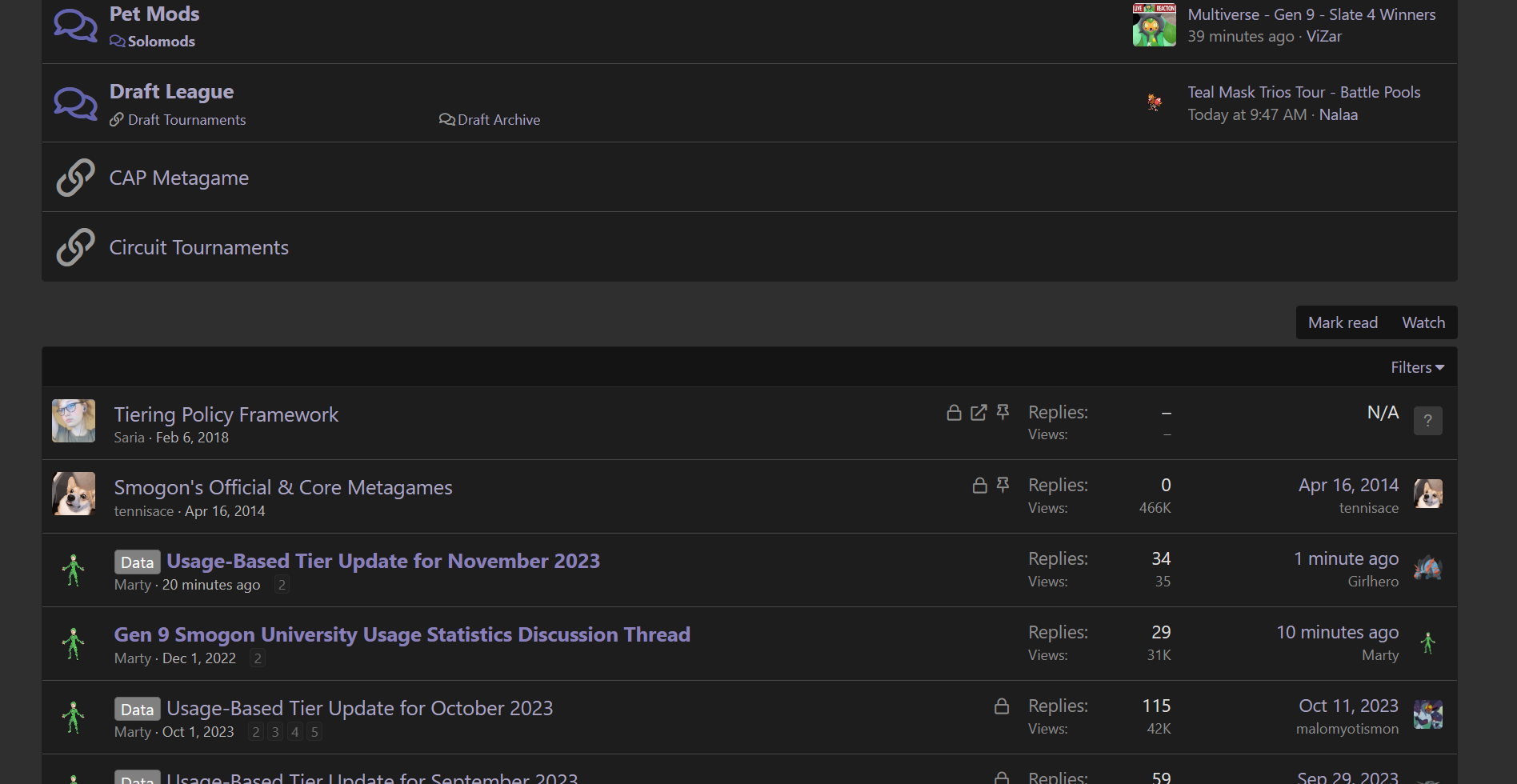Click the Data prefix on October 2023 thread
The height and width of the screenshot is (784, 1517).
137,709
